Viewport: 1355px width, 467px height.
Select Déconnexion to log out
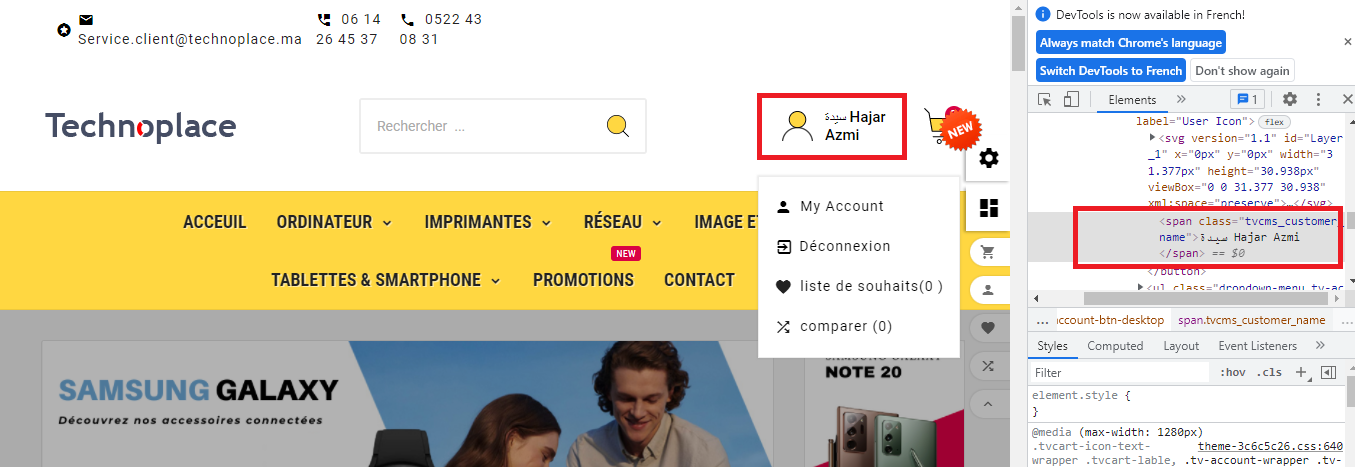pyautogui.click(x=833, y=246)
